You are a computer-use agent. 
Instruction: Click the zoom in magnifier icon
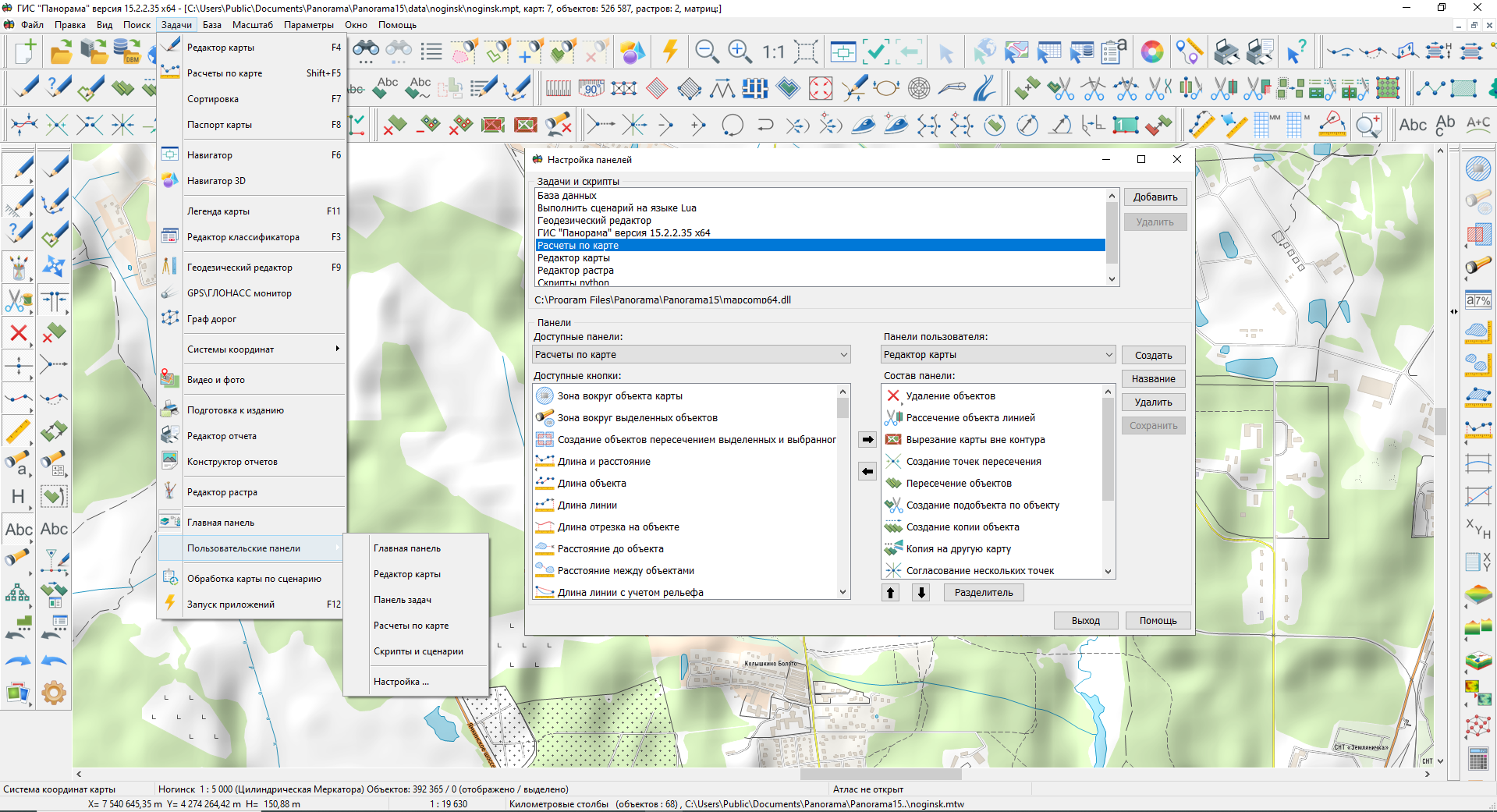click(x=739, y=51)
